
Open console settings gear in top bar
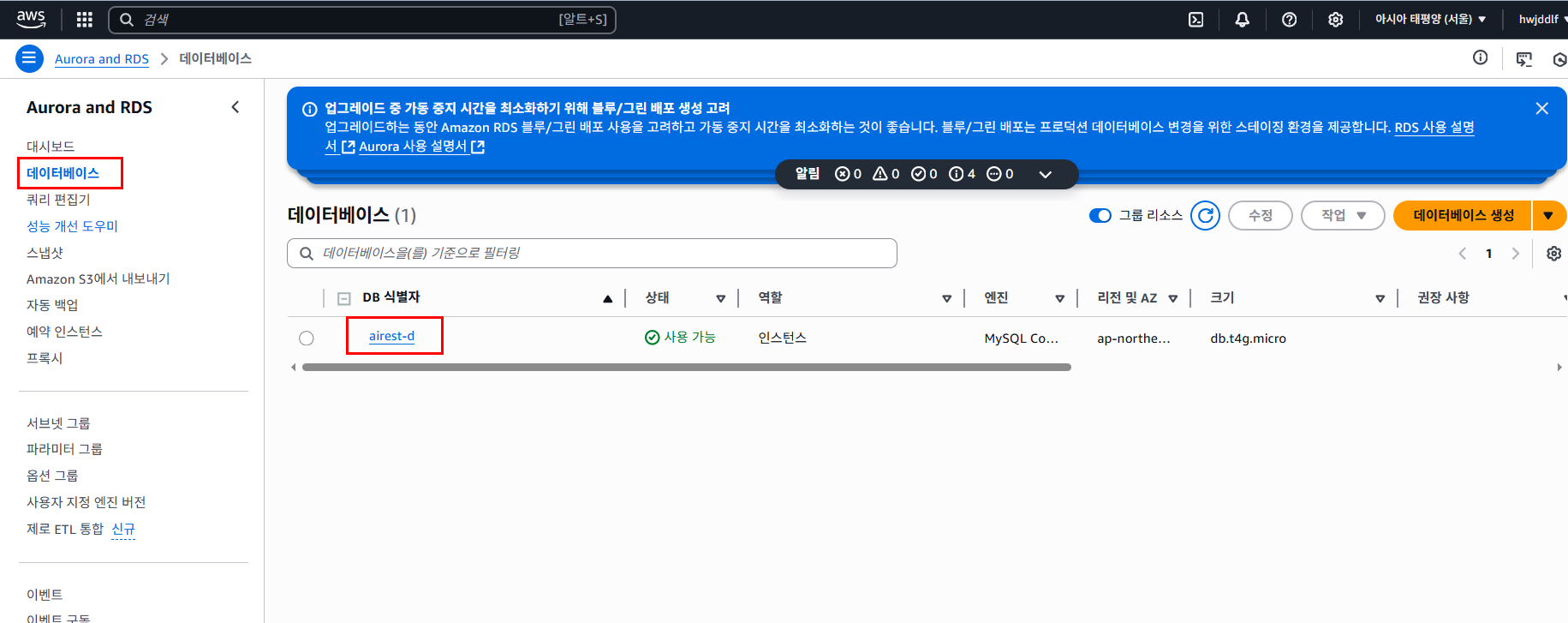click(x=1335, y=19)
